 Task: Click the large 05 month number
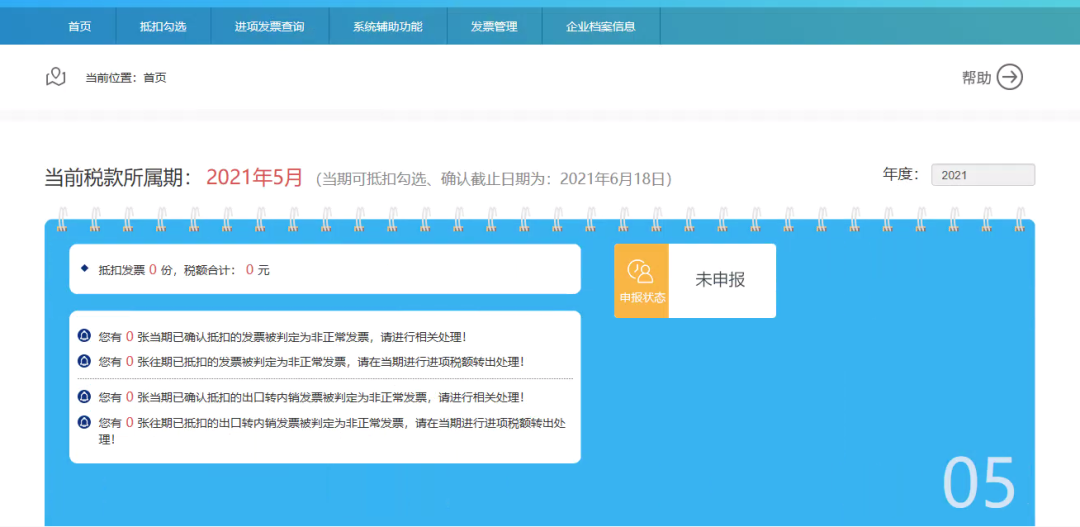pos(979,483)
